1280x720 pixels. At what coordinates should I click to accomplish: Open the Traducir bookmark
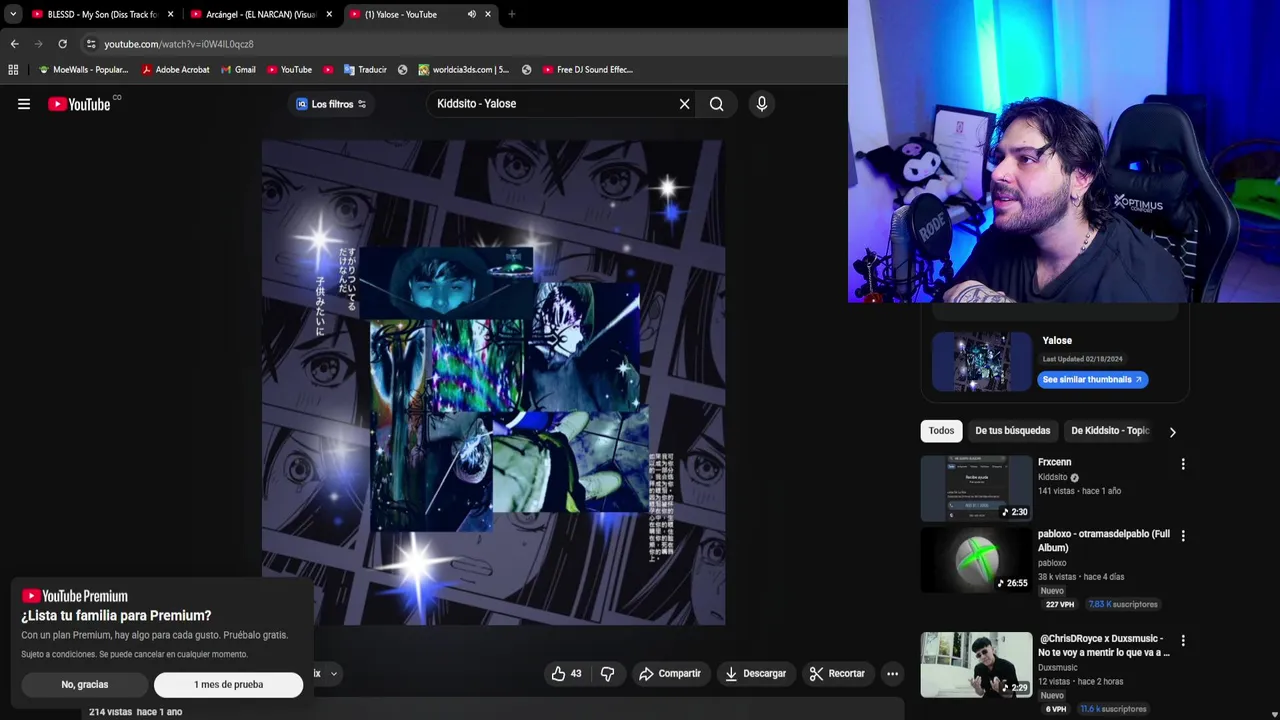click(x=365, y=70)
